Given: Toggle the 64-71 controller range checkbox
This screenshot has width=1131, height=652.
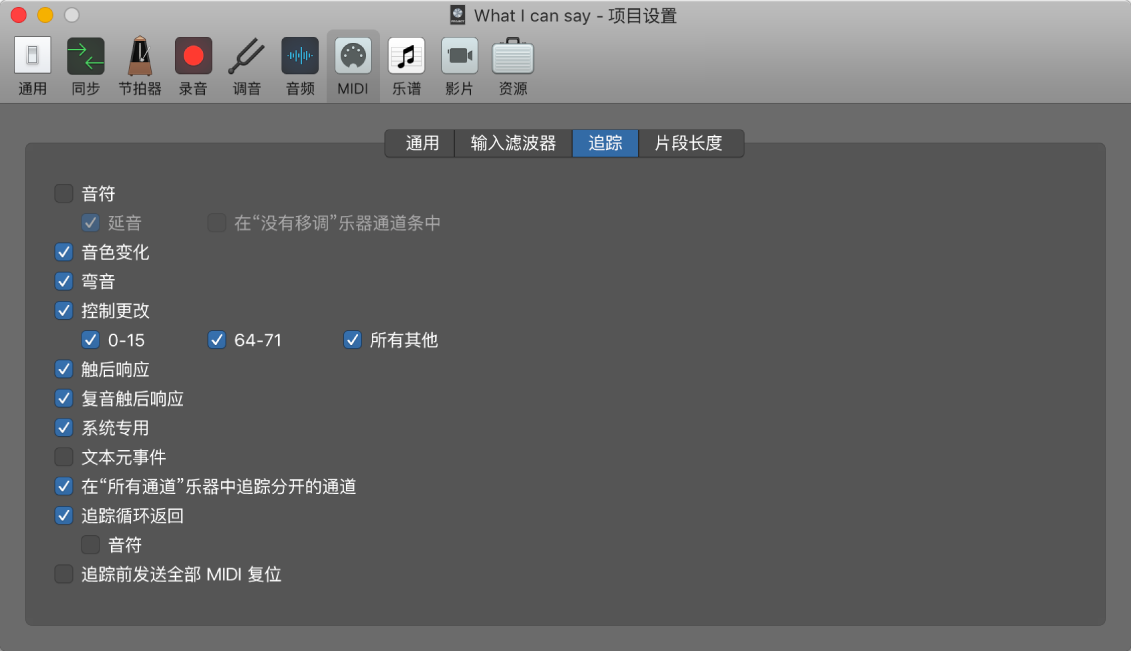Looking at the screenshot, I should (x=217, y=340).
